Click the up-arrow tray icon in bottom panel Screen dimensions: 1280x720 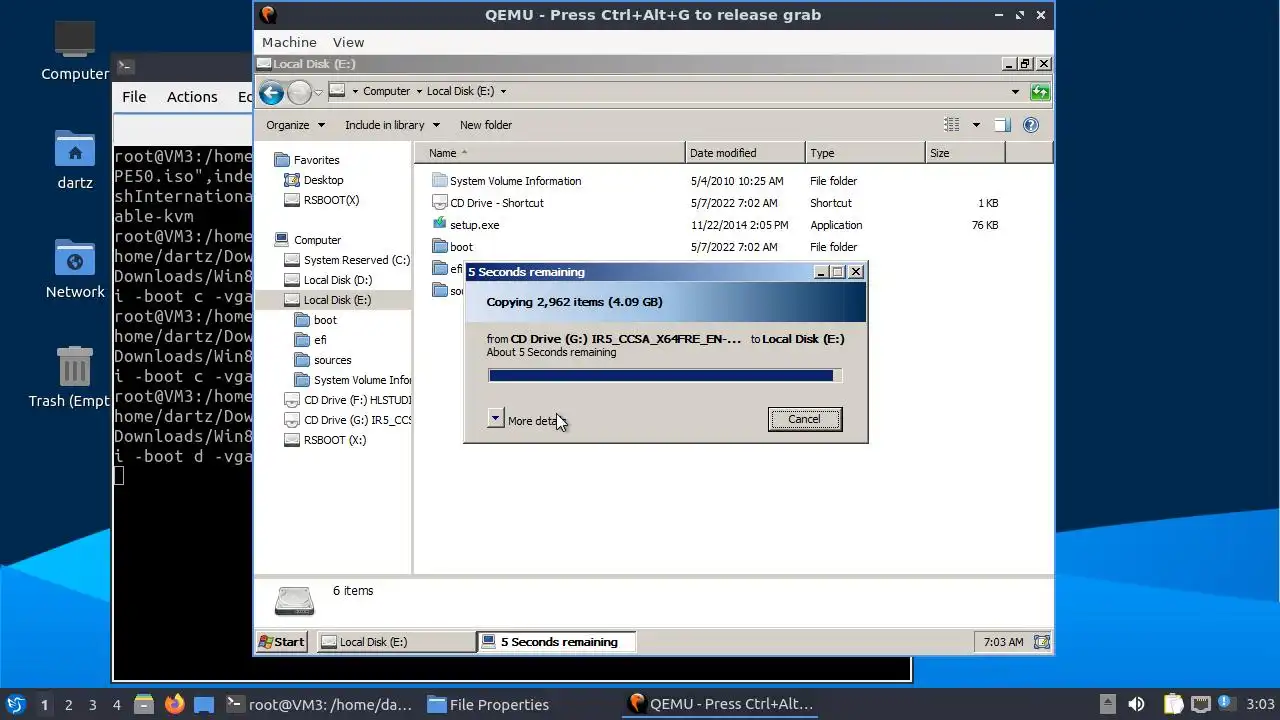(x=1107, y=704)
